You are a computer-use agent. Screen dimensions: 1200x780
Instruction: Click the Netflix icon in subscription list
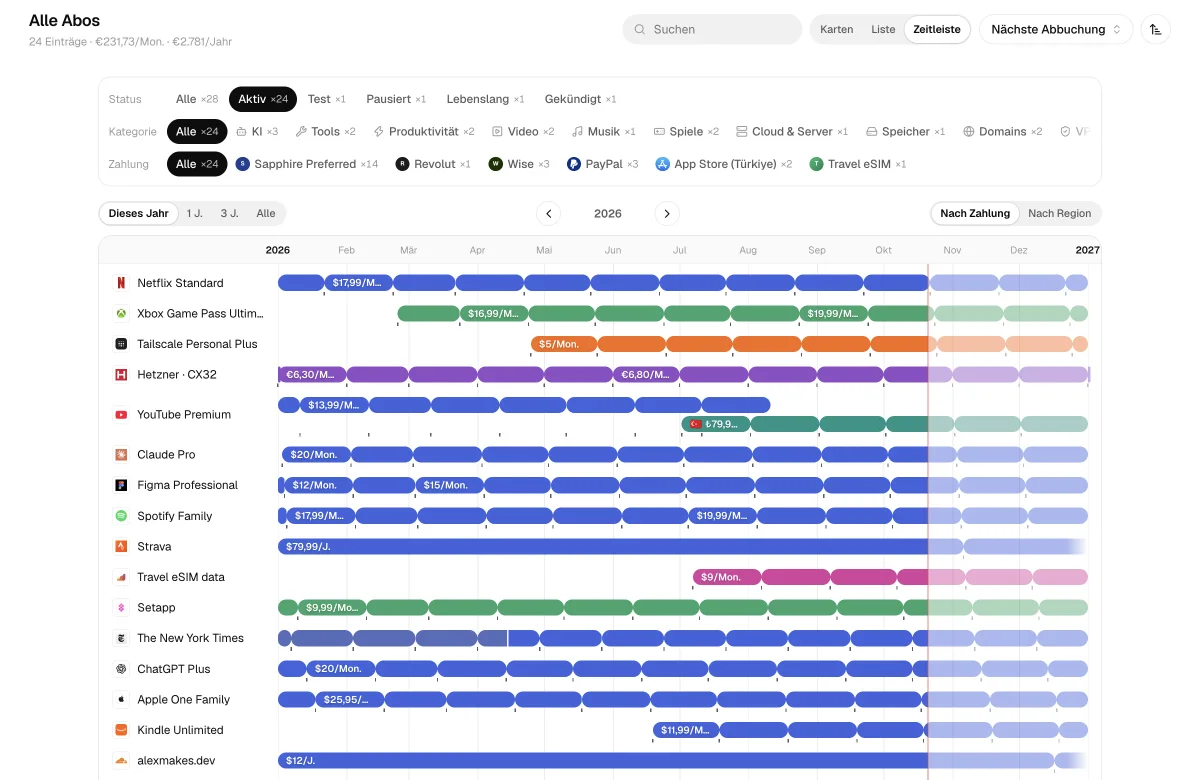[121, 283]
